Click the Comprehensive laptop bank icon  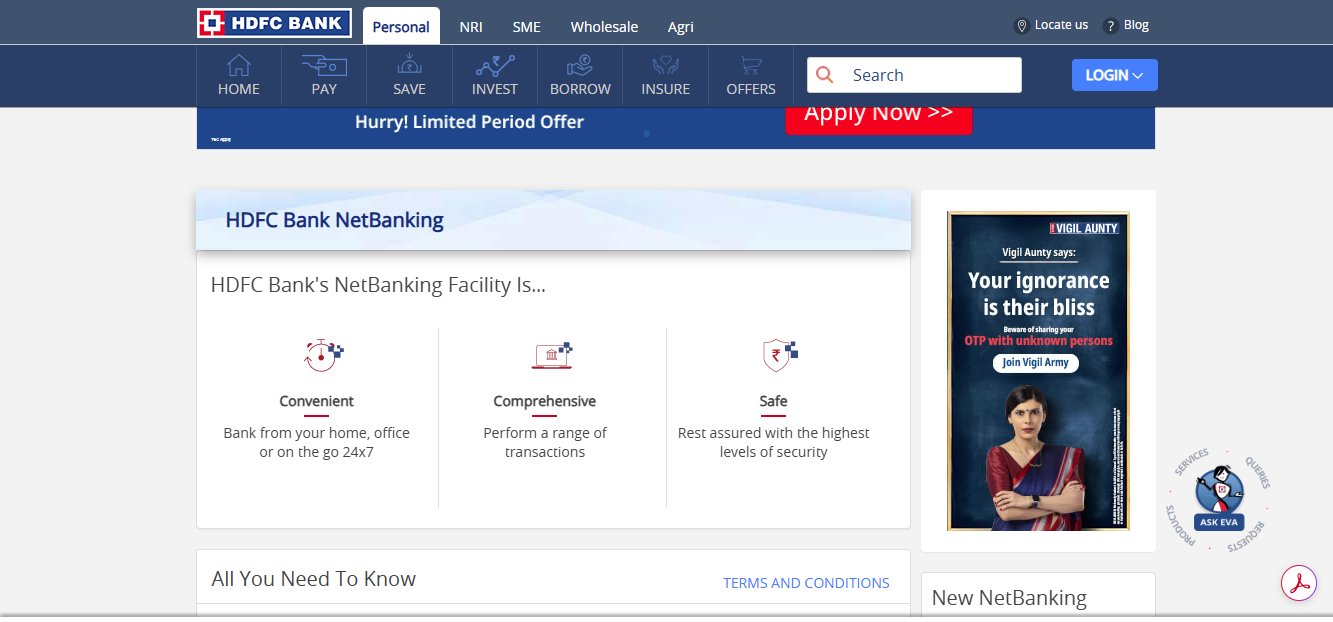(x=550, y=355)
